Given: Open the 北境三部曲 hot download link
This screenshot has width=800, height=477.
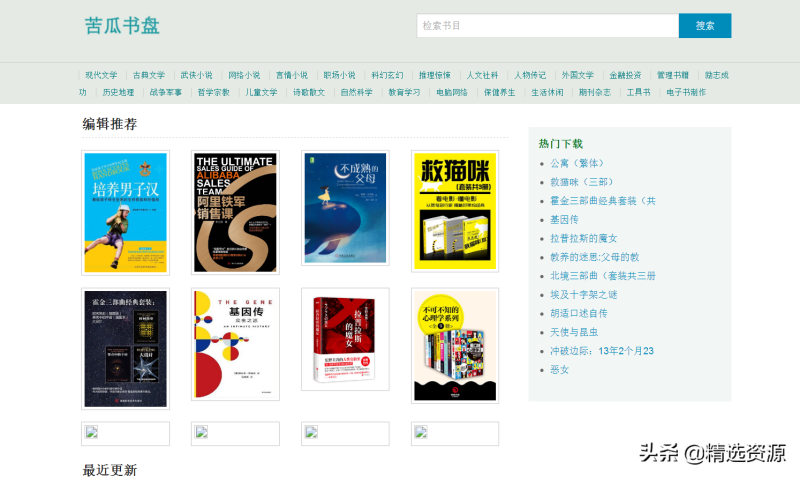Looking at the screenshot, I should tap(603, 276).
